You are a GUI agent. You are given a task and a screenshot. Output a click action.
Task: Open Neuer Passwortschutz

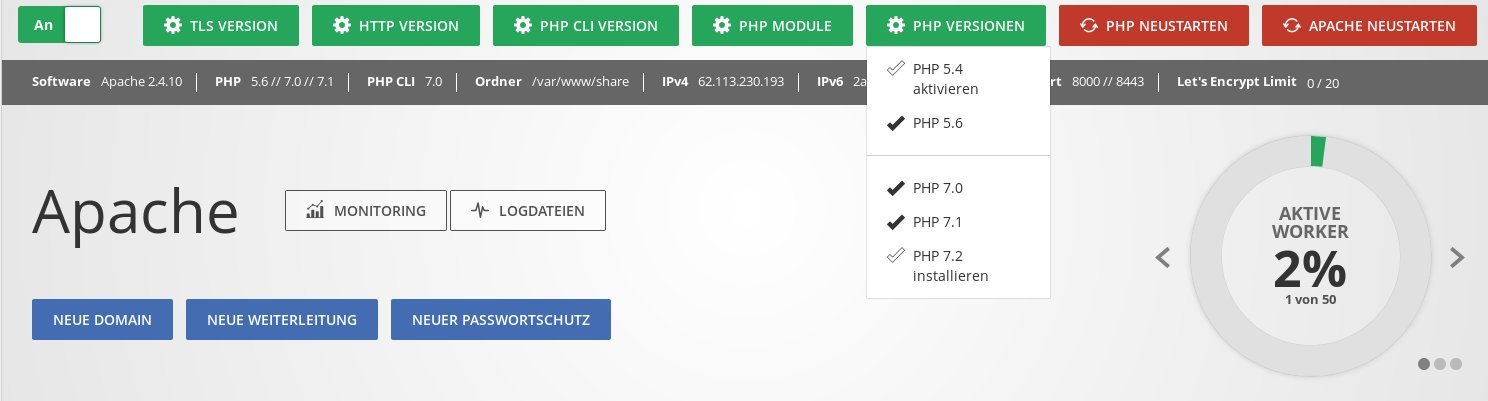click(501, 320)
